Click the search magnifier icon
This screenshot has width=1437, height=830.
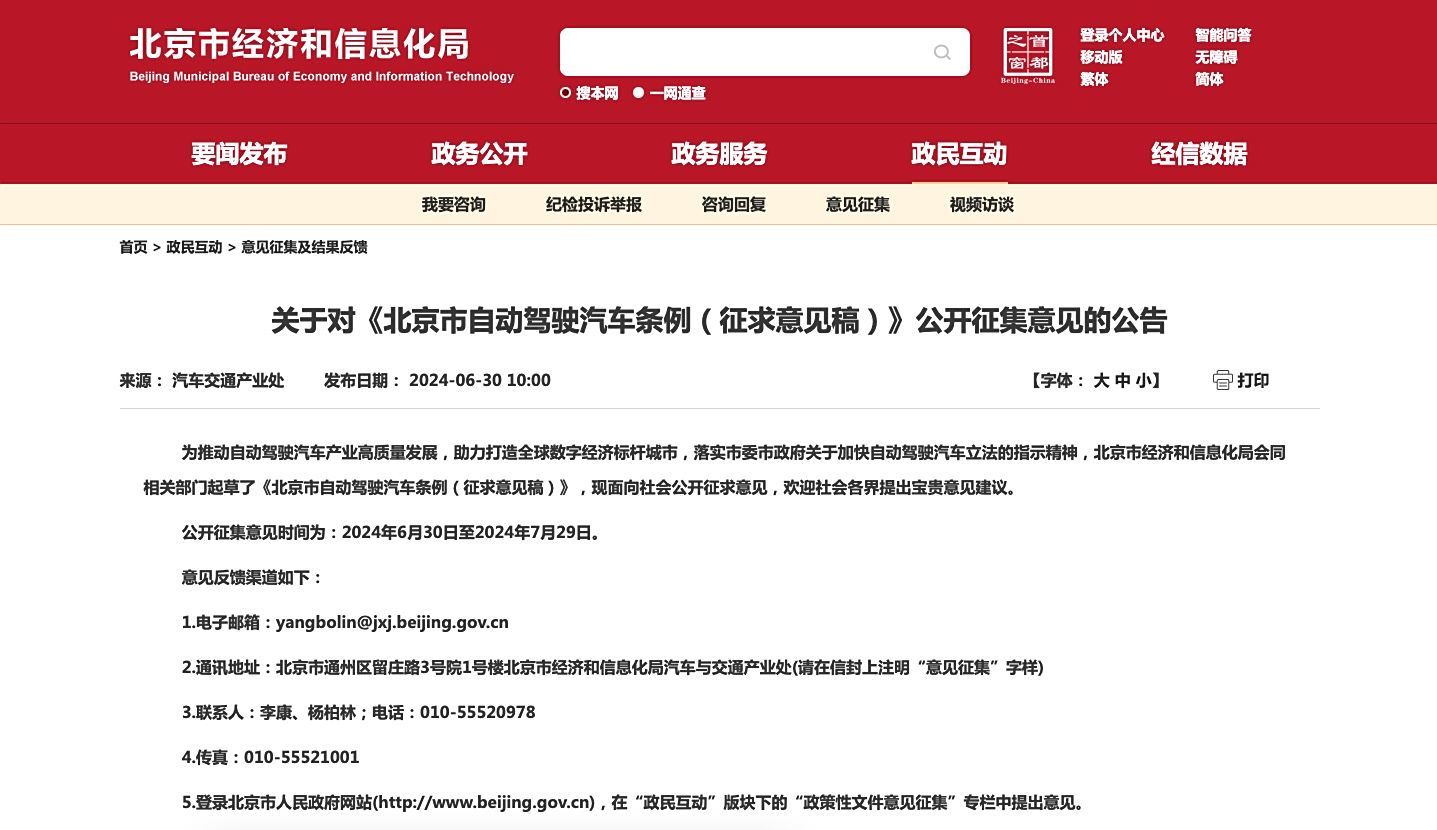click(x=942, y=52)
